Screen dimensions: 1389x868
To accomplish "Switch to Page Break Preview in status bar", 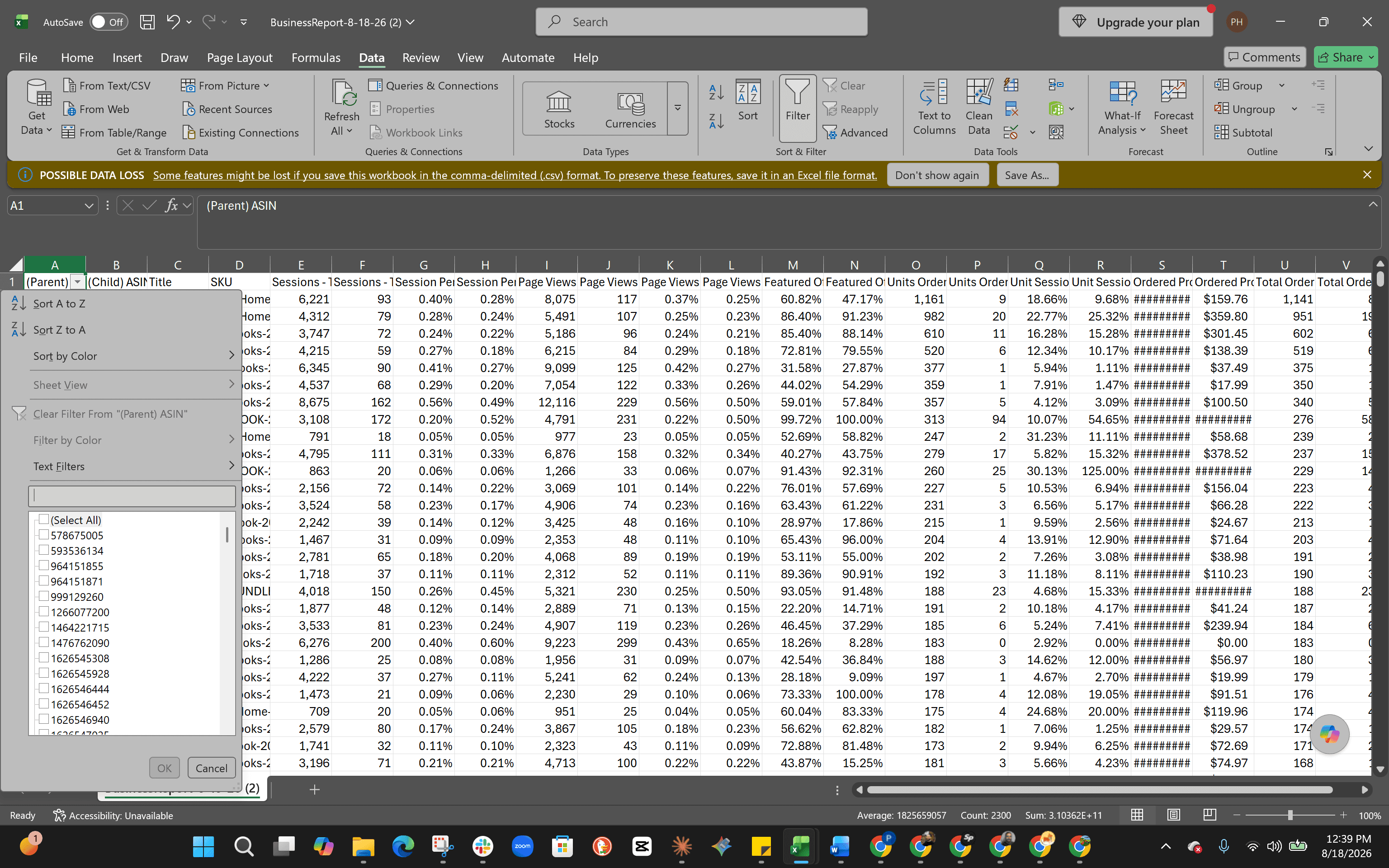I will click(1209, 815).
